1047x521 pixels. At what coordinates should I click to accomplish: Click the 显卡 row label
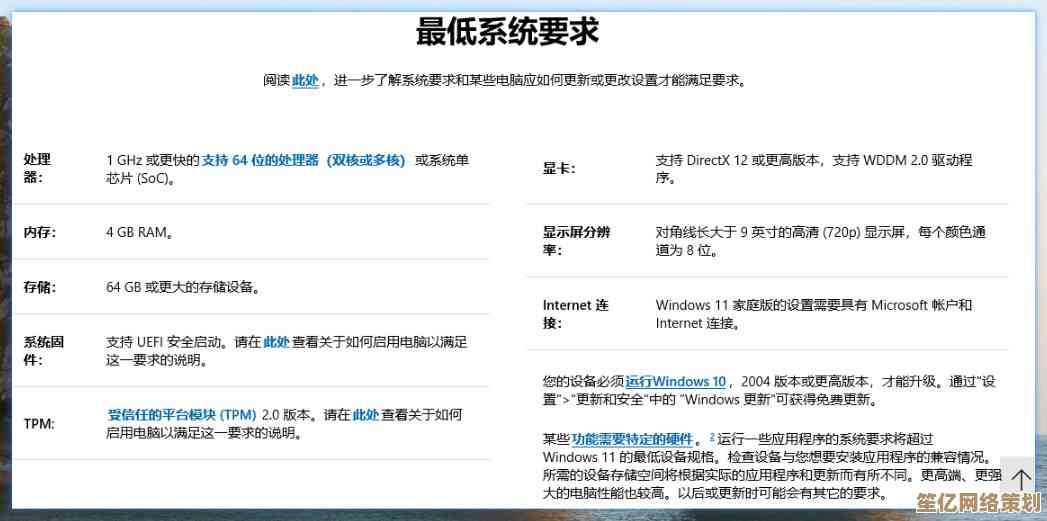tap(559, 168)
